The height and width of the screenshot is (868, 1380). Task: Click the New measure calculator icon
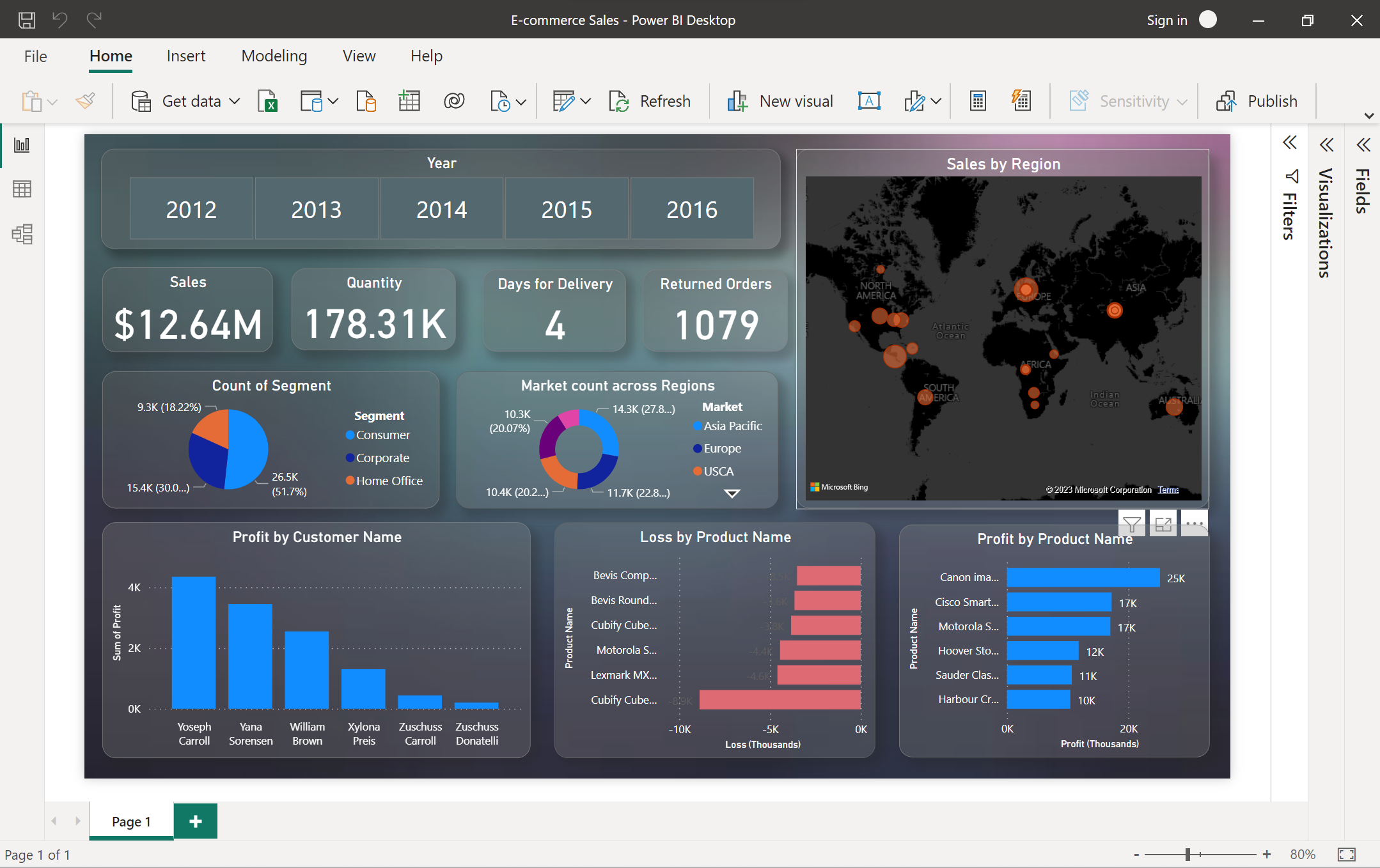click(x=978, y=101)
